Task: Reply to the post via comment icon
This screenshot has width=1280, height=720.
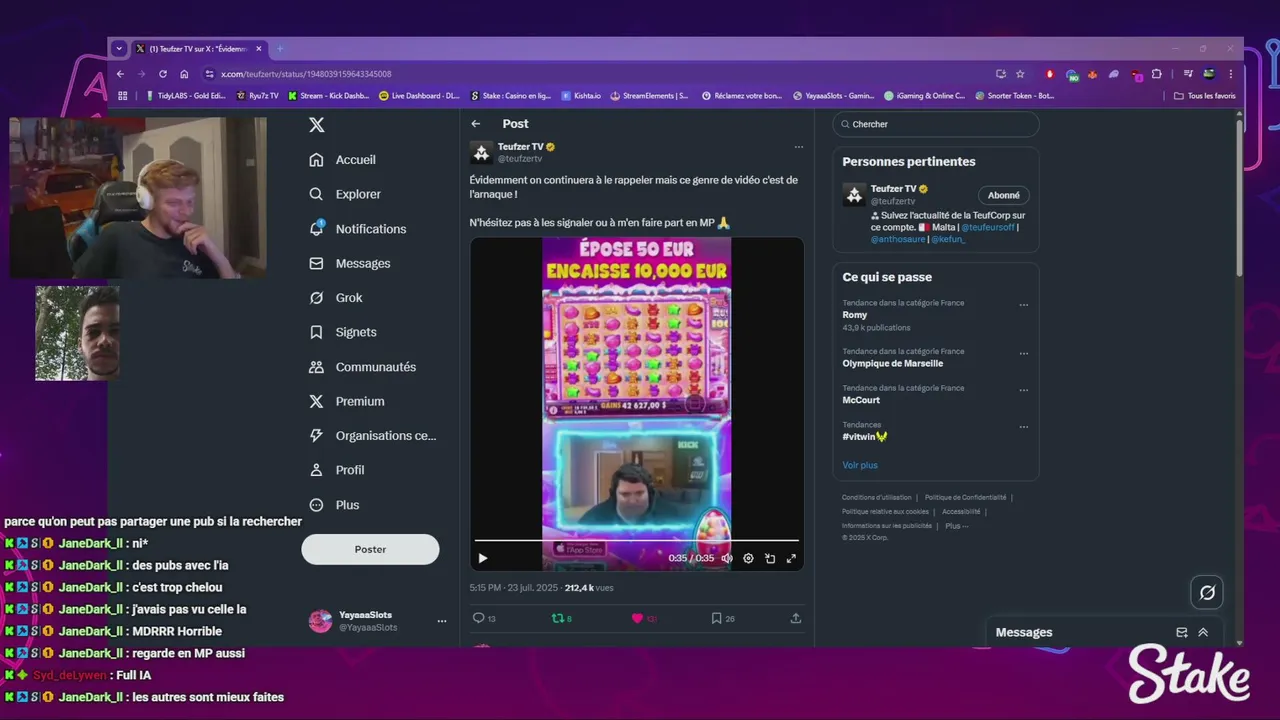Action: point(478,618)
